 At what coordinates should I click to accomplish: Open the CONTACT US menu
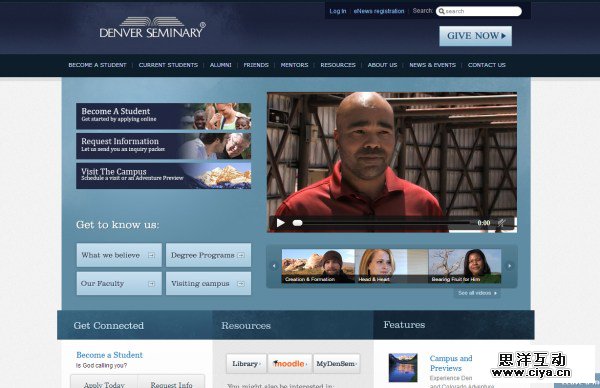click(x=487, y=65)
